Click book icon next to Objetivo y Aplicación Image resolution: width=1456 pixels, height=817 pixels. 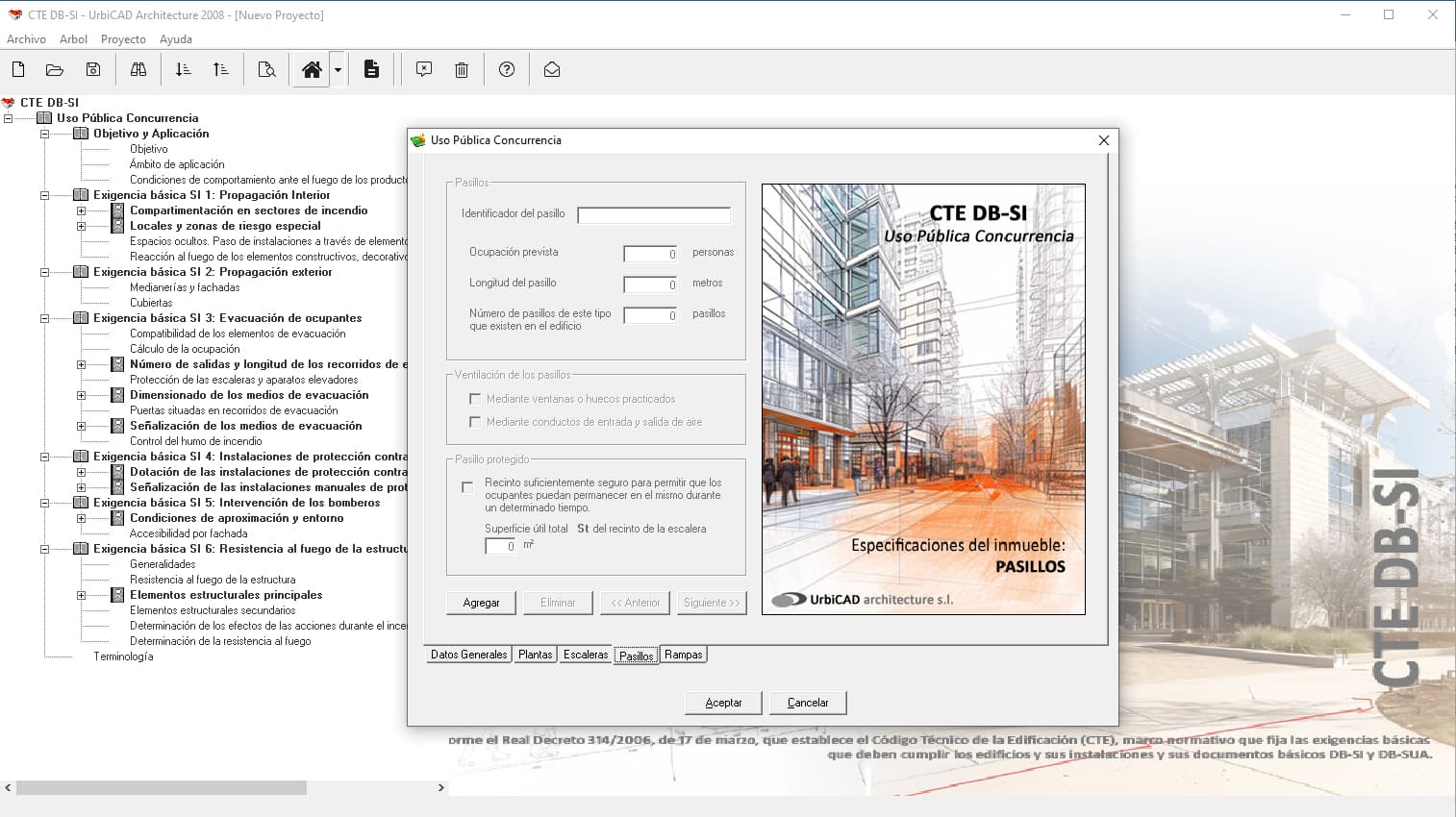(81, 134)
